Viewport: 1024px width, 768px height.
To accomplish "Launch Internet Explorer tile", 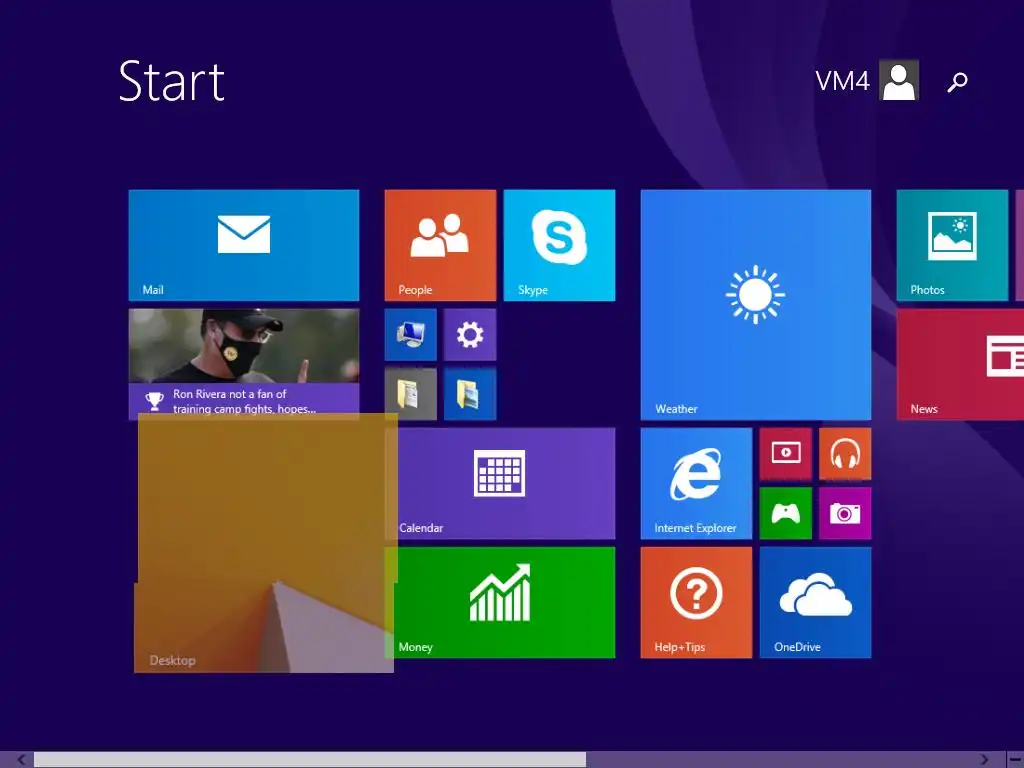I will [x=696, y=483].
